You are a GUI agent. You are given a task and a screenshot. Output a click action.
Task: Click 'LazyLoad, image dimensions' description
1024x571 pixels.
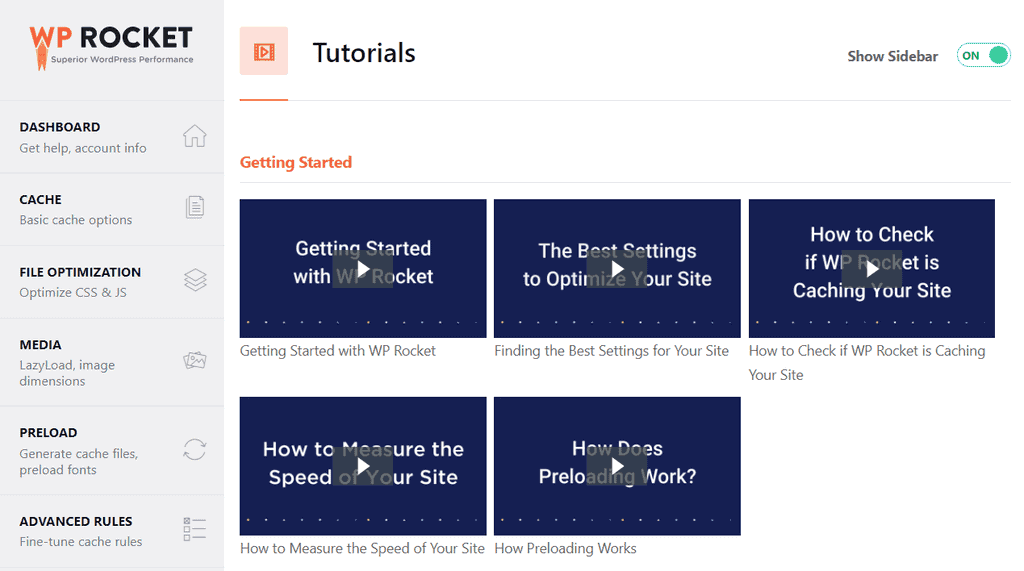click(x=67, y=373)
